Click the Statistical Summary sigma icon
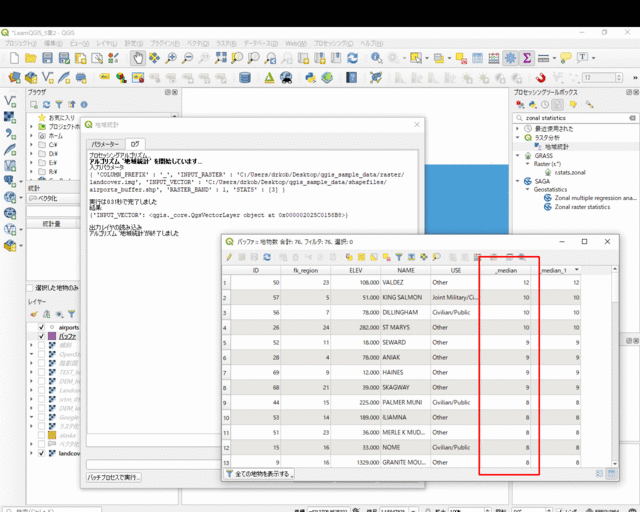 pos(527,58)
